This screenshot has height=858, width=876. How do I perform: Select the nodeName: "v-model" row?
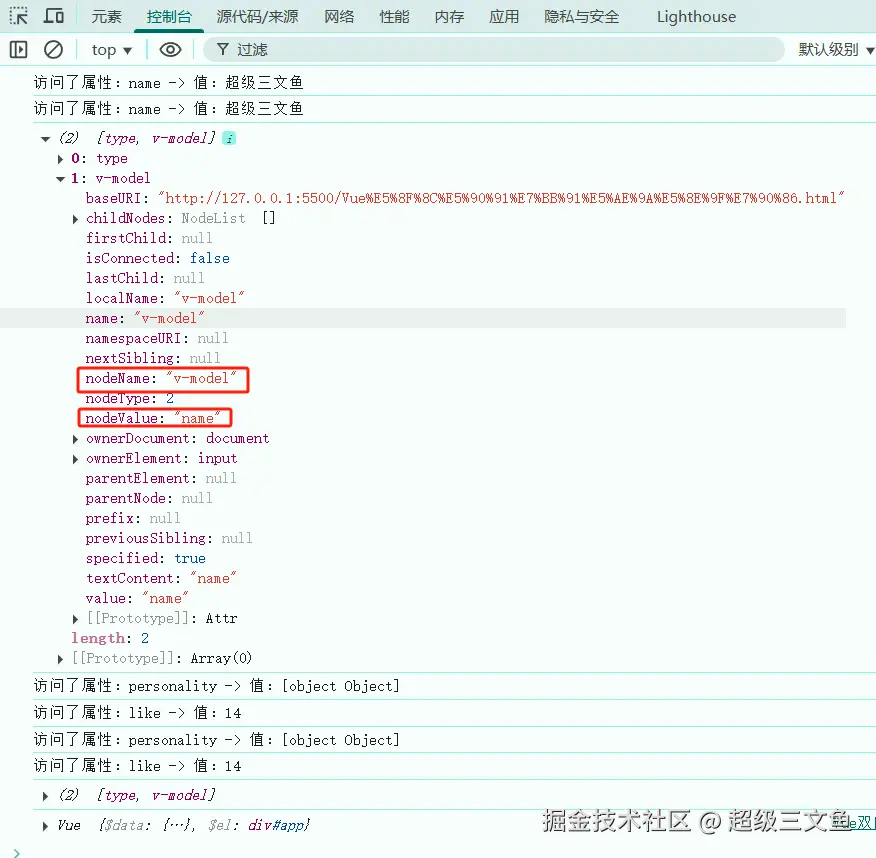tap(161, 379)
